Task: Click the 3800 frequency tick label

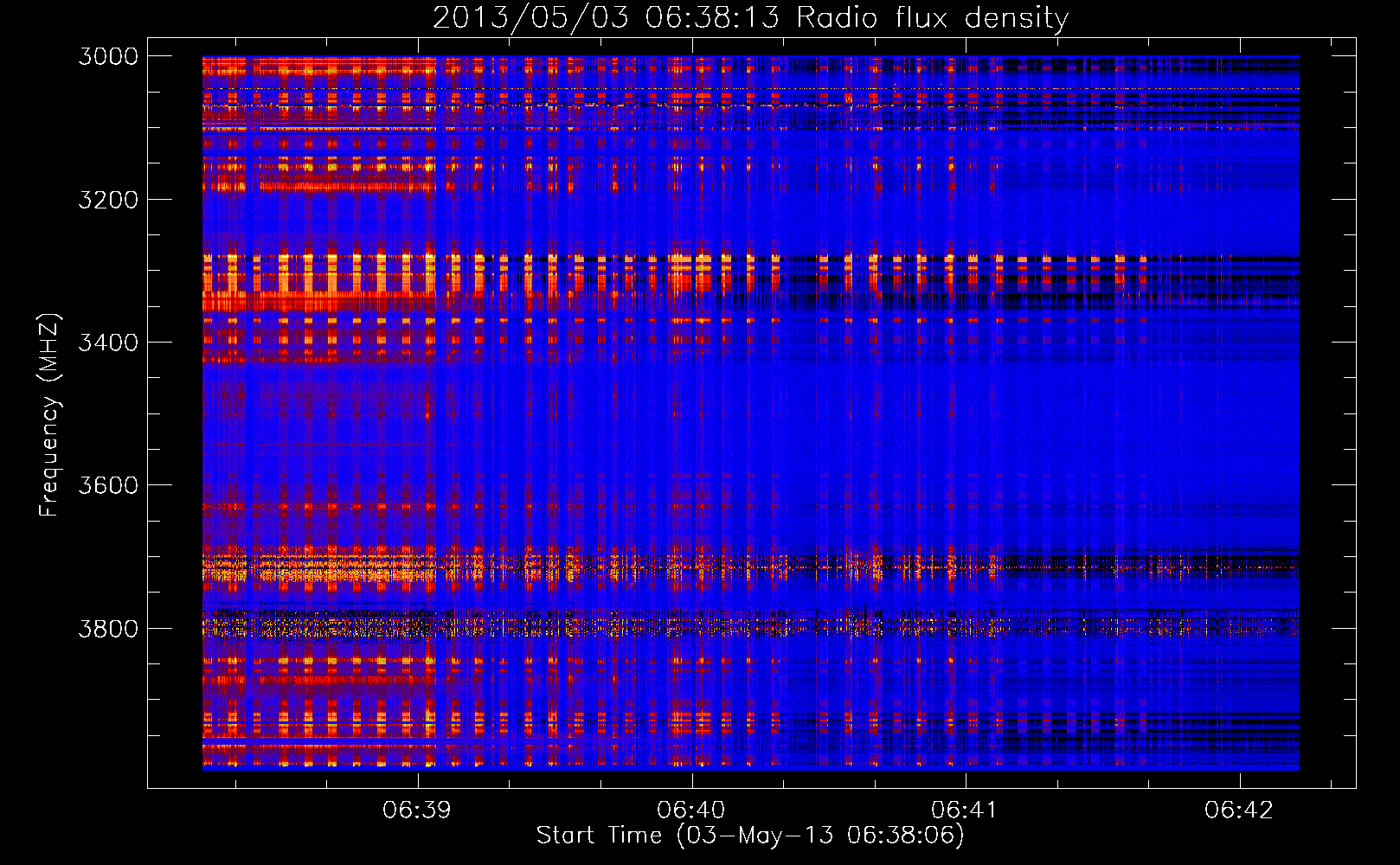Action: 108,628
